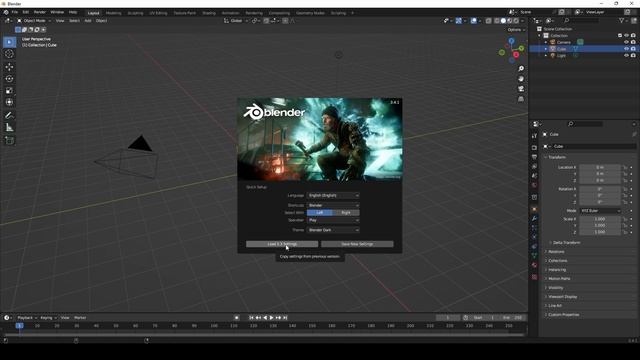Click the viewport zoom magnifier icon

[x=521, y=69]
